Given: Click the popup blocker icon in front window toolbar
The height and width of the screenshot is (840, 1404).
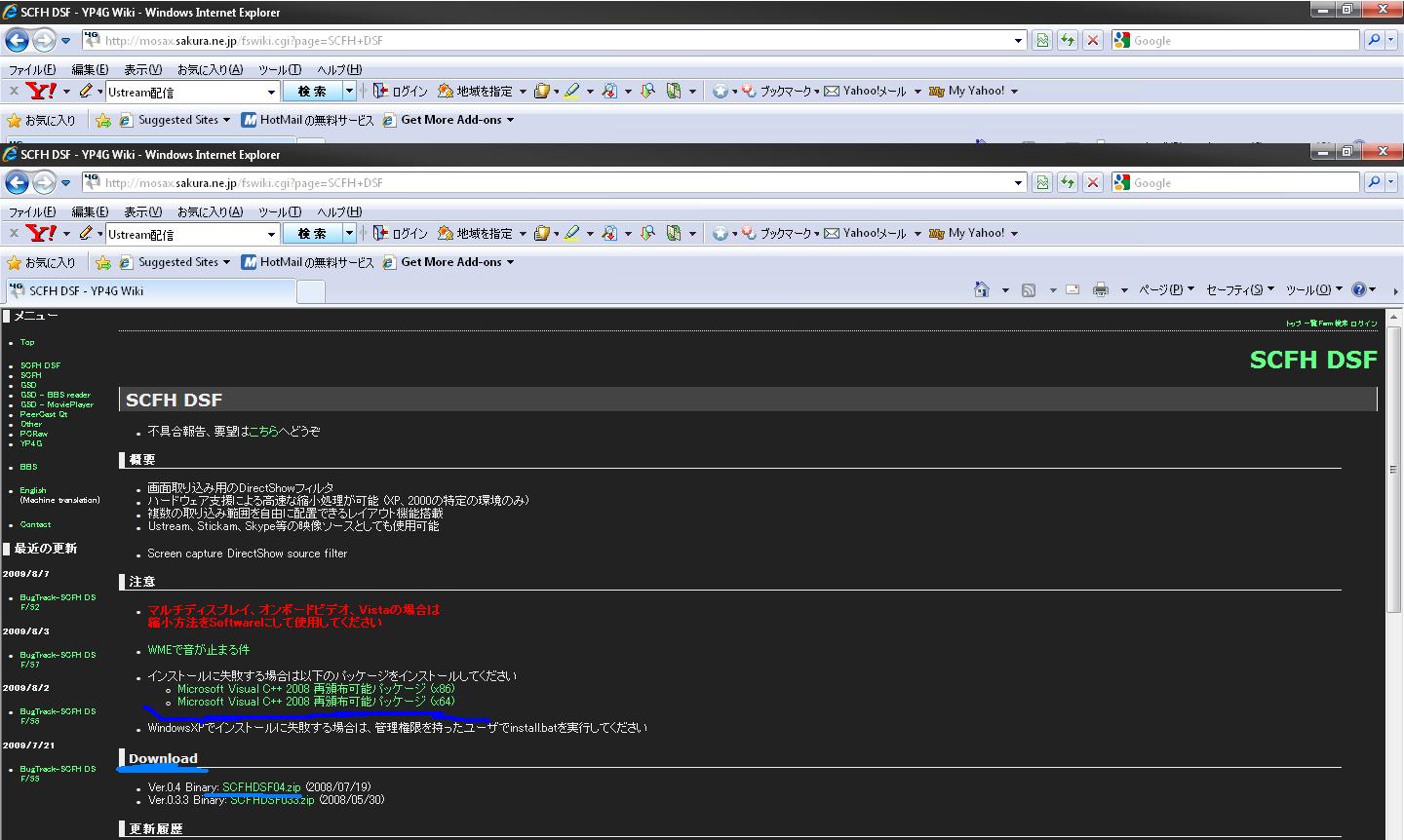Looking at the screenshot, I should [609, 234].
